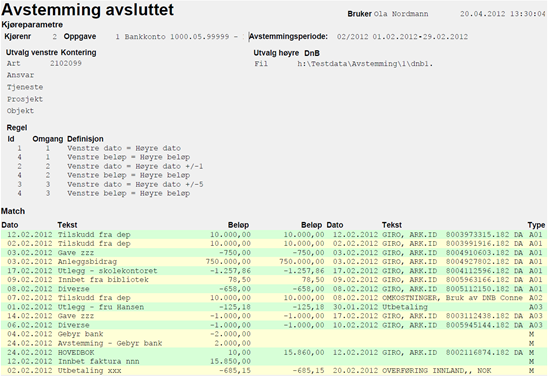Click rule 'Venstre dato = Høyre dato +/-1'
The width and height of the screenshot is (548, 376).
click(135, 166)
